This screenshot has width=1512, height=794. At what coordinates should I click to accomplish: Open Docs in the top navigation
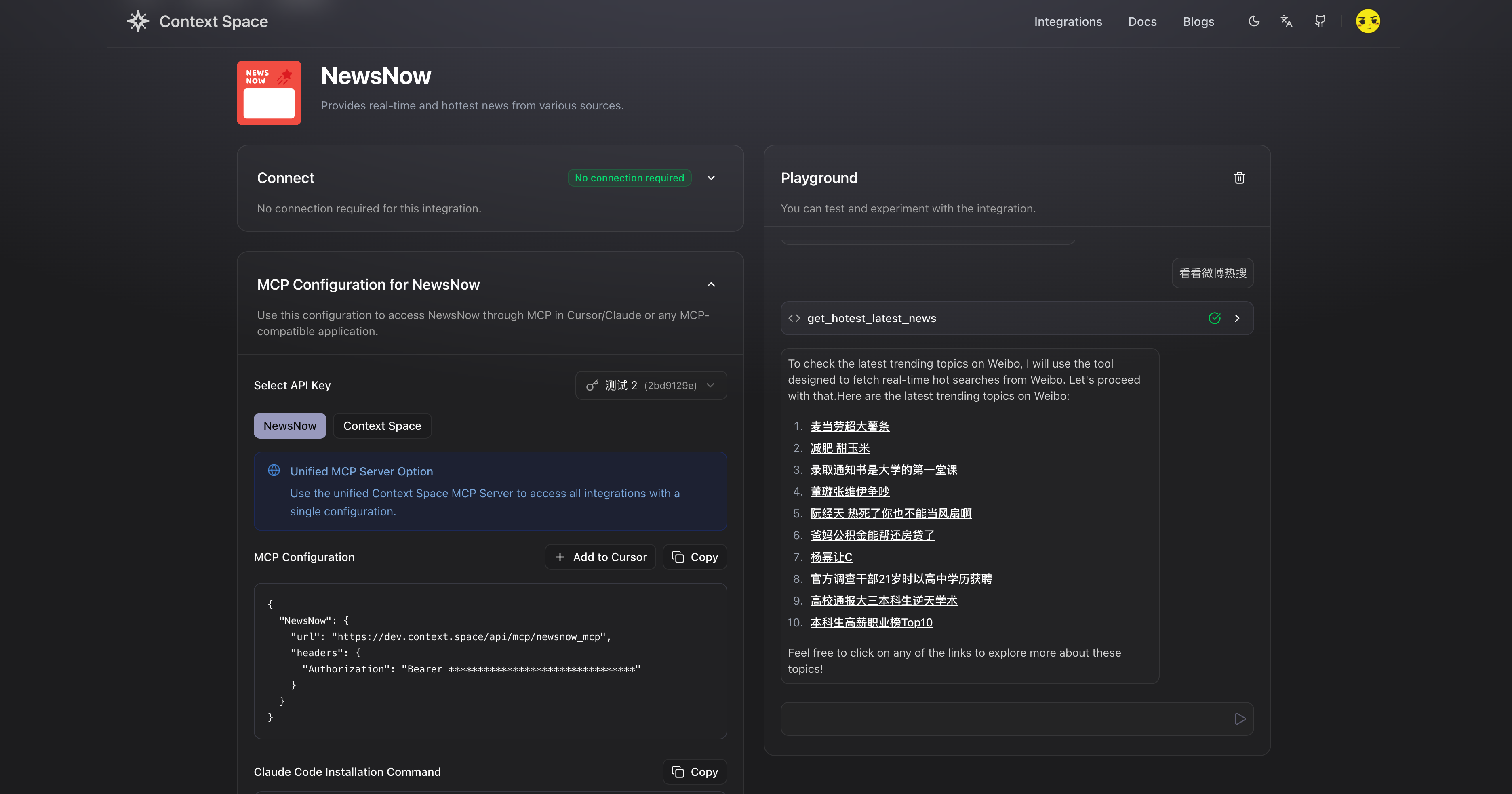click(1142, 22)
